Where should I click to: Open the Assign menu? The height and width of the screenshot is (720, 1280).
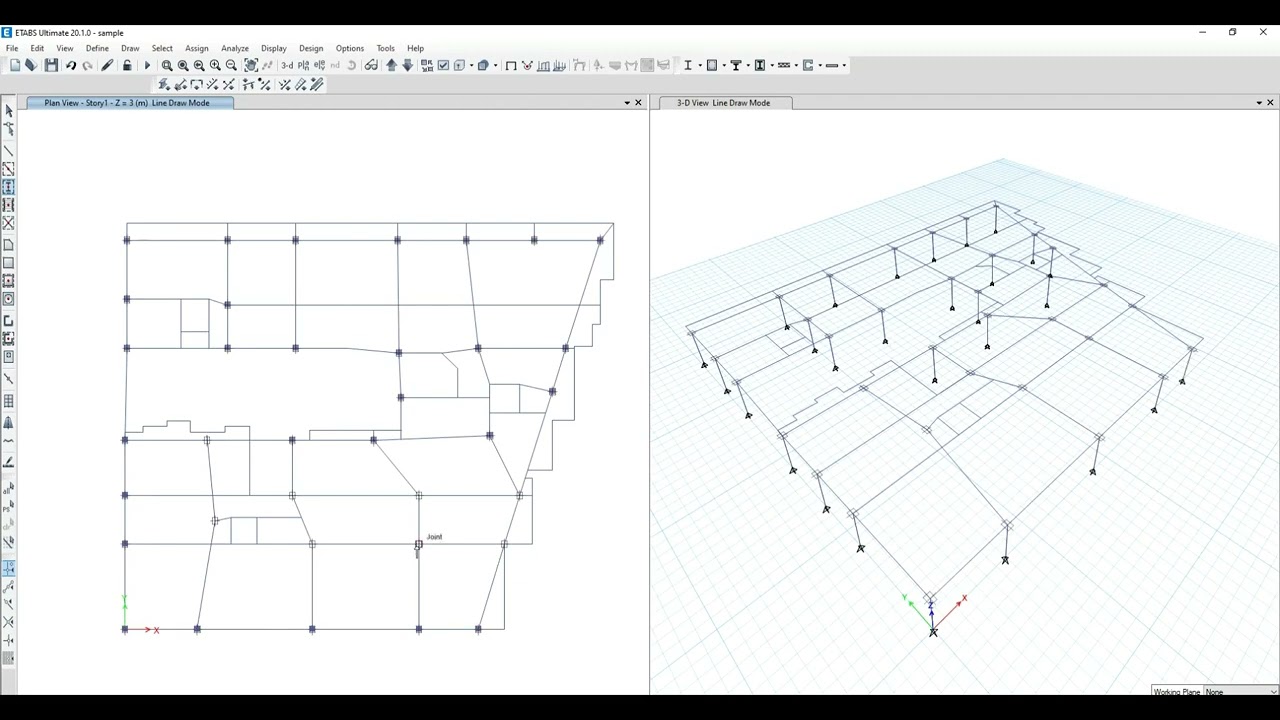click(x=197, y=48)
